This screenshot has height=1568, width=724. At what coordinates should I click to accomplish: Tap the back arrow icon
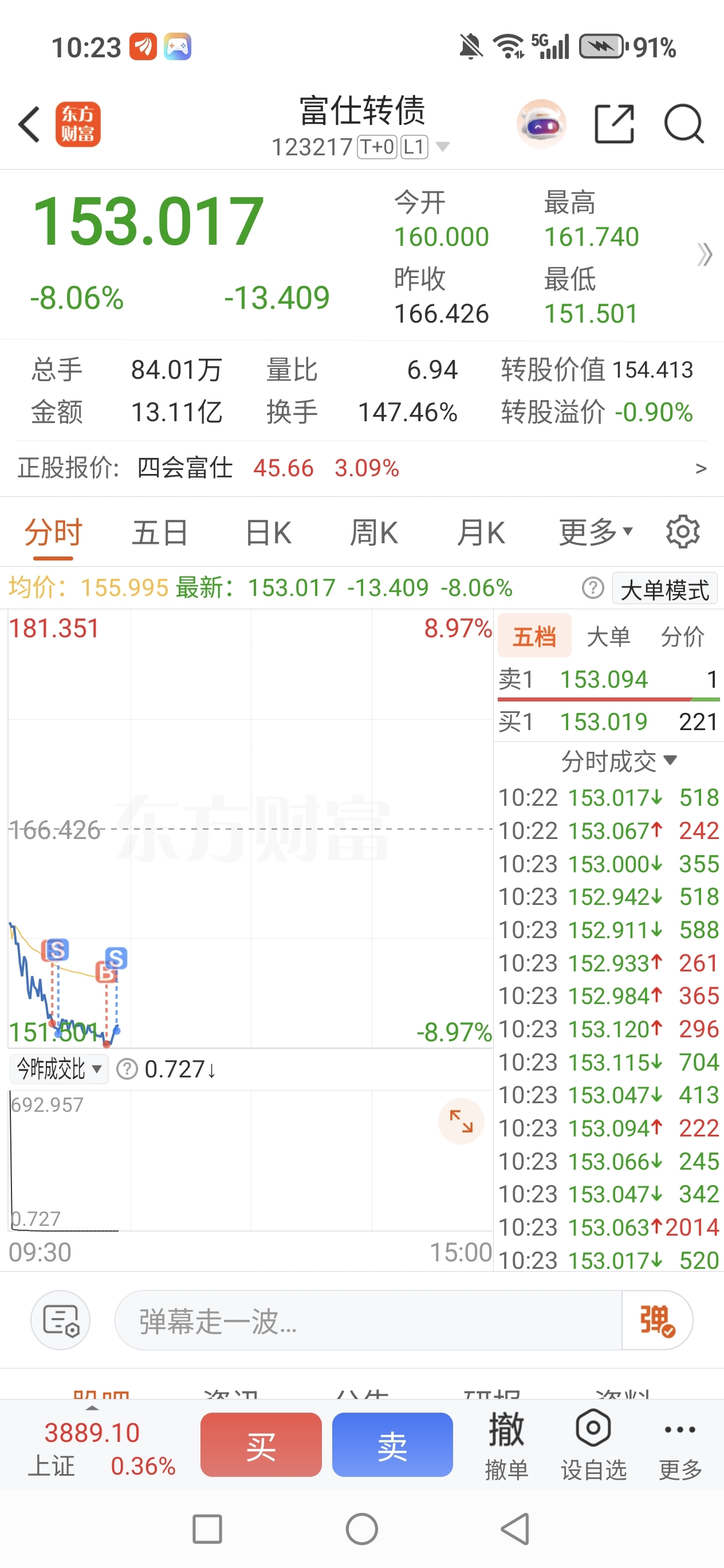click(29, 124)
